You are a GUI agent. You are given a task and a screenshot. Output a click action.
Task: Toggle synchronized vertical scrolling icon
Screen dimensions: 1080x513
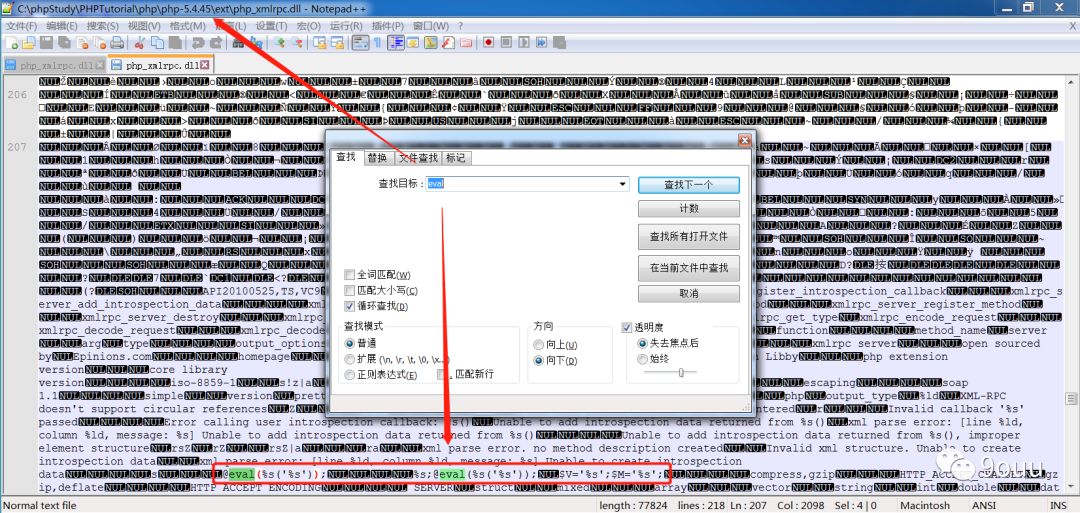click(319, 43)
